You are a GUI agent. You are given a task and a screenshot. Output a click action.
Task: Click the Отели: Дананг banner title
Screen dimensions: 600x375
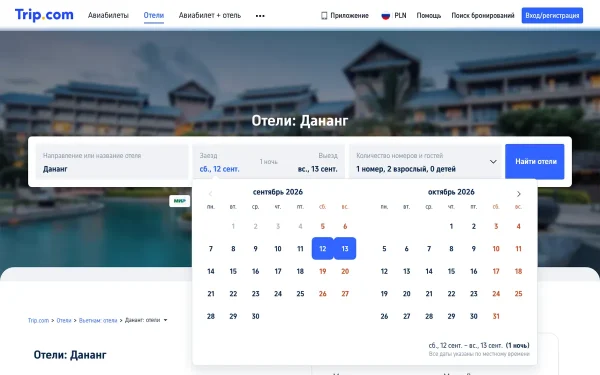(x=300, y=121)
